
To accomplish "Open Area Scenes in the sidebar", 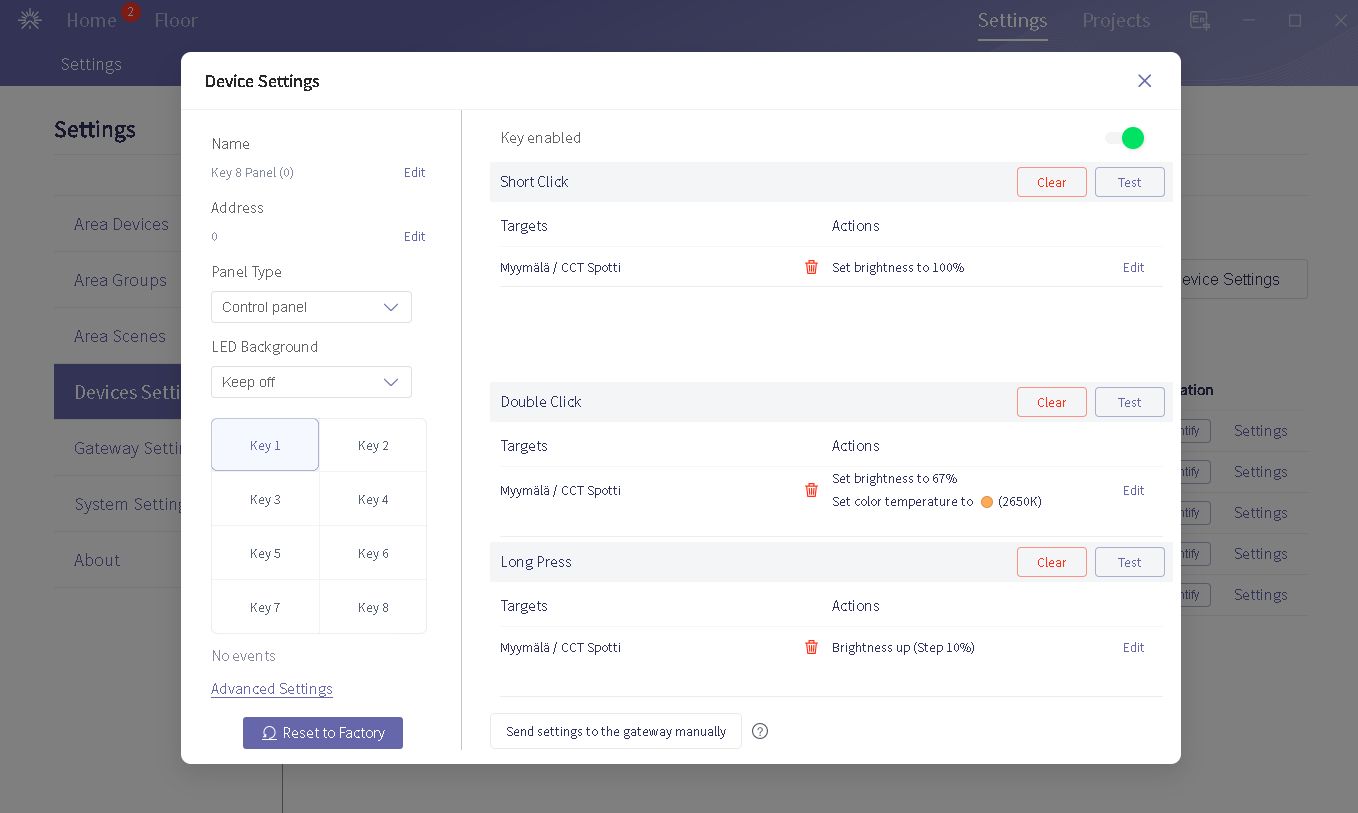I will point(120,336).
